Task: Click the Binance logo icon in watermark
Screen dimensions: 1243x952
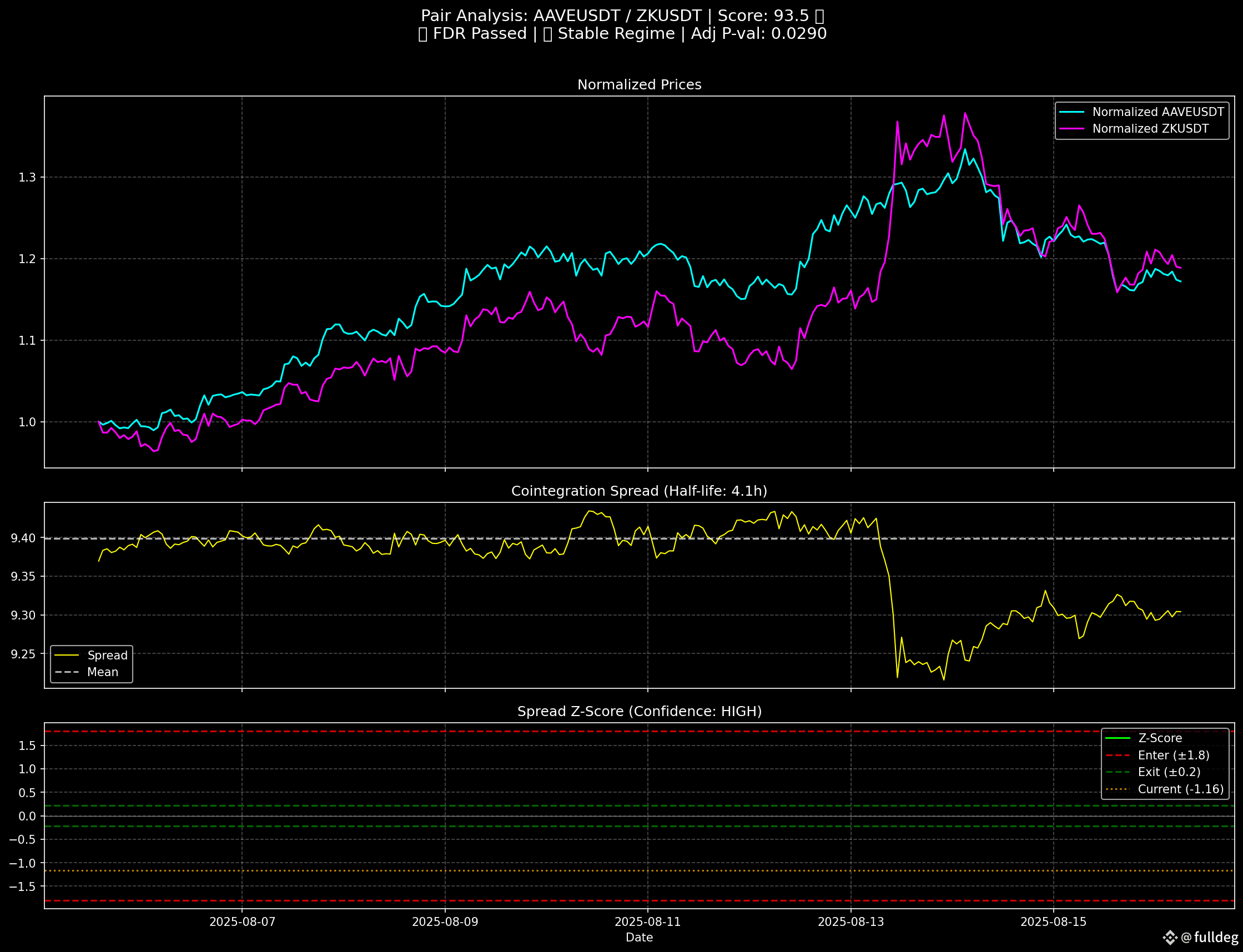Action: tap(1170, 938)
